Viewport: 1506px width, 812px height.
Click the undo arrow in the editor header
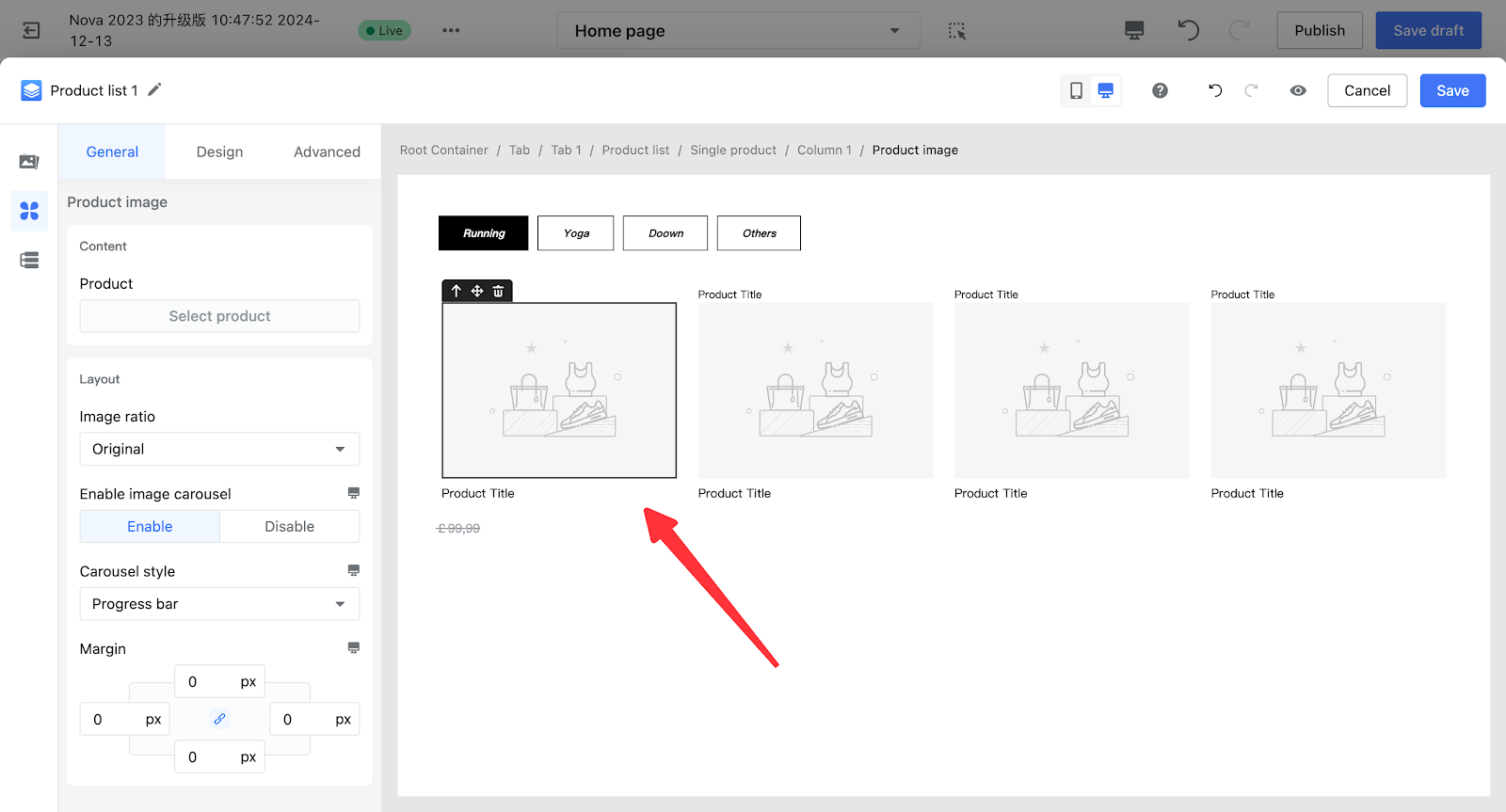[1215, 90]
